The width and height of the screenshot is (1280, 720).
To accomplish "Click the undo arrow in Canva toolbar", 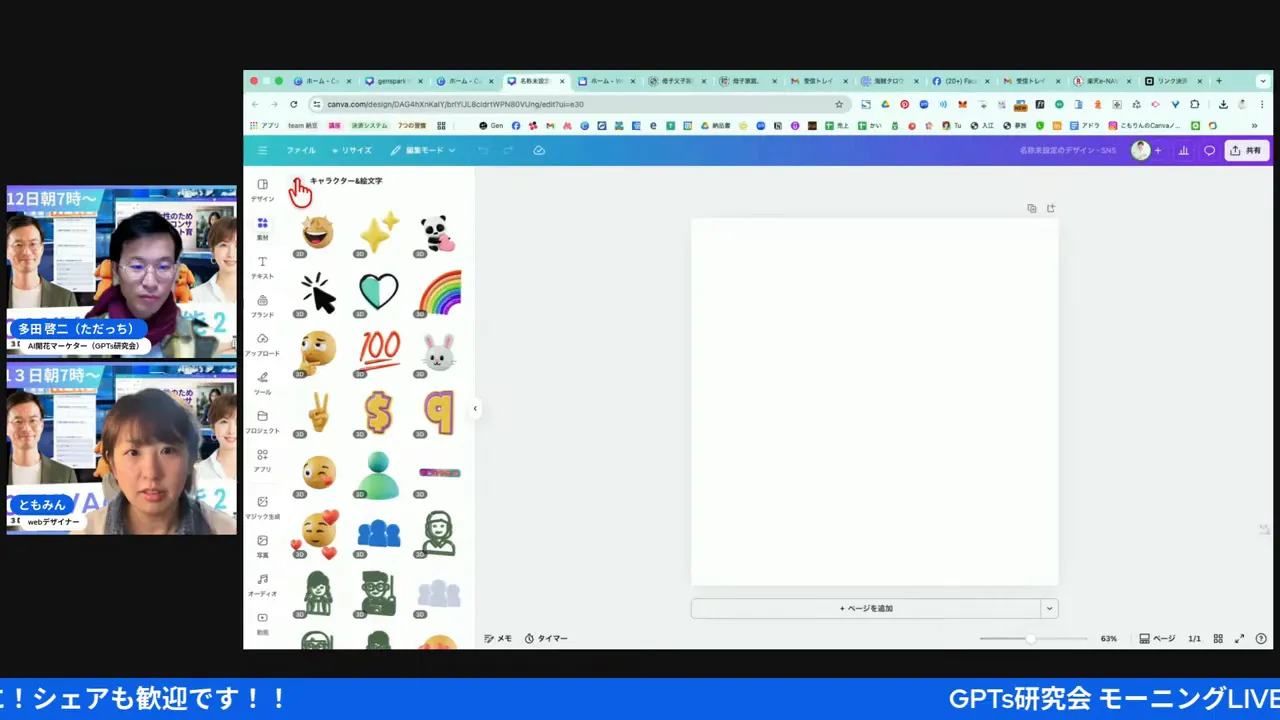I will point(483,150).
